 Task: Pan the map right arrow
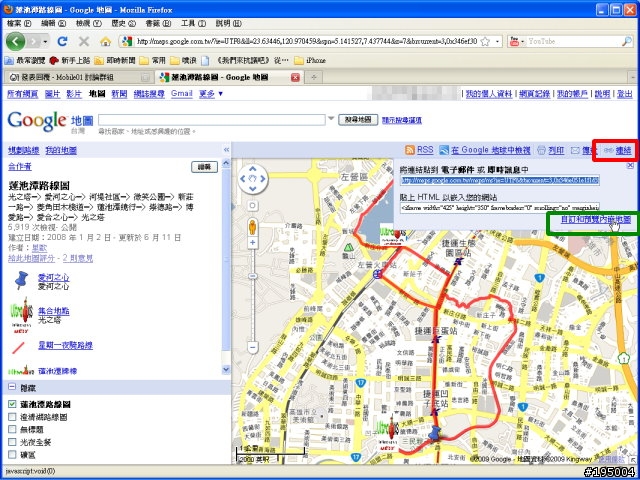click(262, 178)
